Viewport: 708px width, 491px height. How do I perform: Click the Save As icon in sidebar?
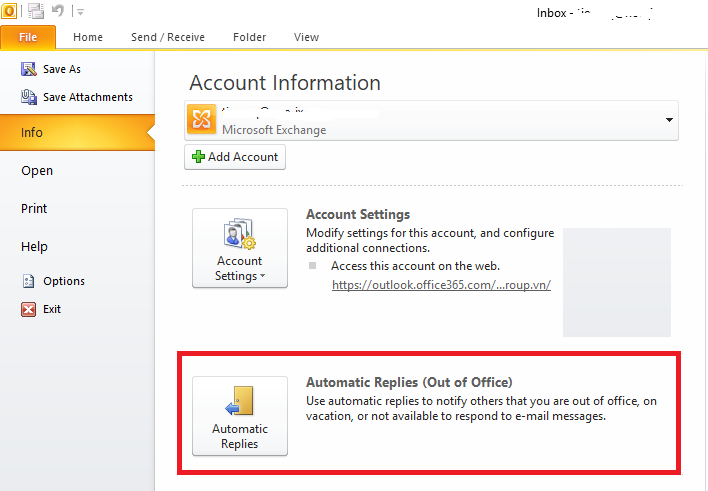click(28, 69)
